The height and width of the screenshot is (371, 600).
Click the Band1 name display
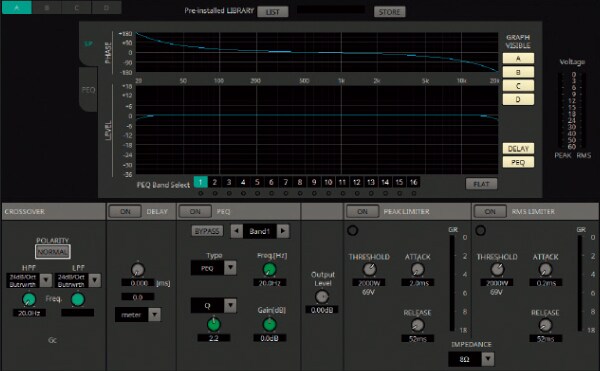pyautogui.click(x=259, y=231)
